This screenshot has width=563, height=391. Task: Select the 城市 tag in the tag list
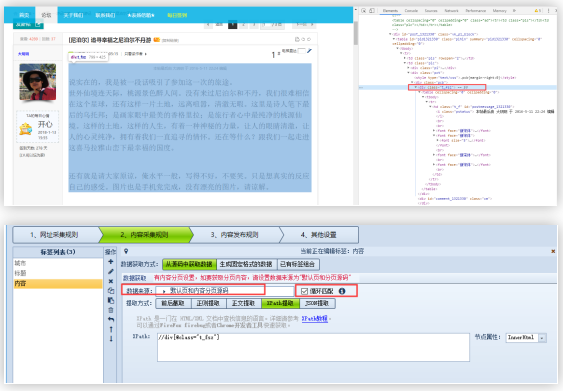58,263
